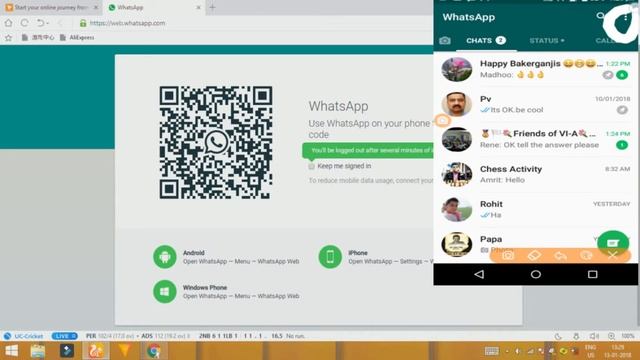Viewport: 640px width, 360px height.
Task: Open Google Chrome from the taskbar
Action: pos(153,351)
